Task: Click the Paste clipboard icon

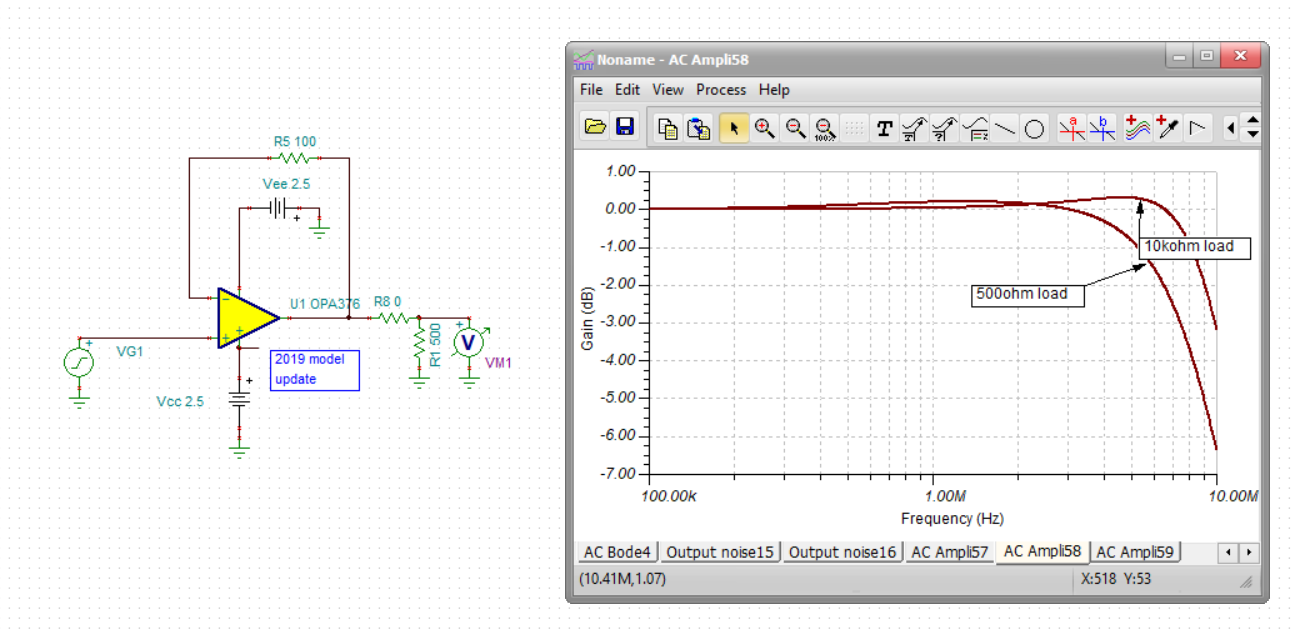Action: (699, 128)
